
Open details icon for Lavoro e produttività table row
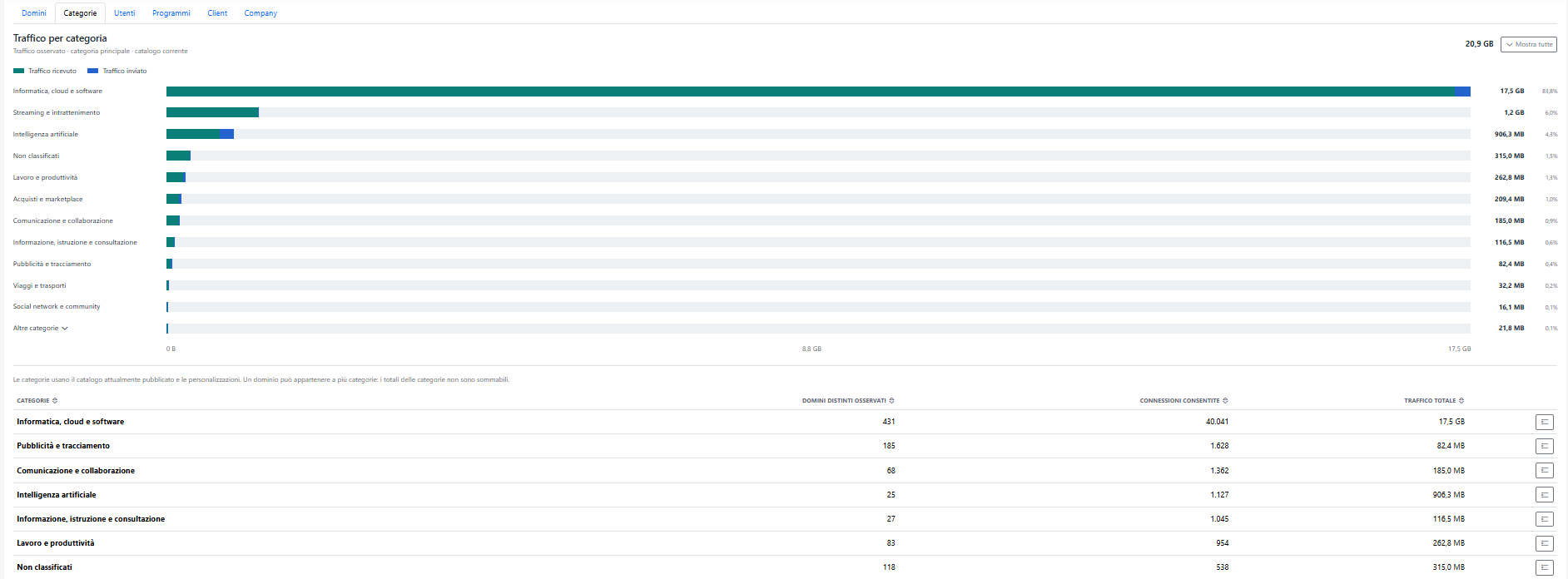pos(1544,543)
